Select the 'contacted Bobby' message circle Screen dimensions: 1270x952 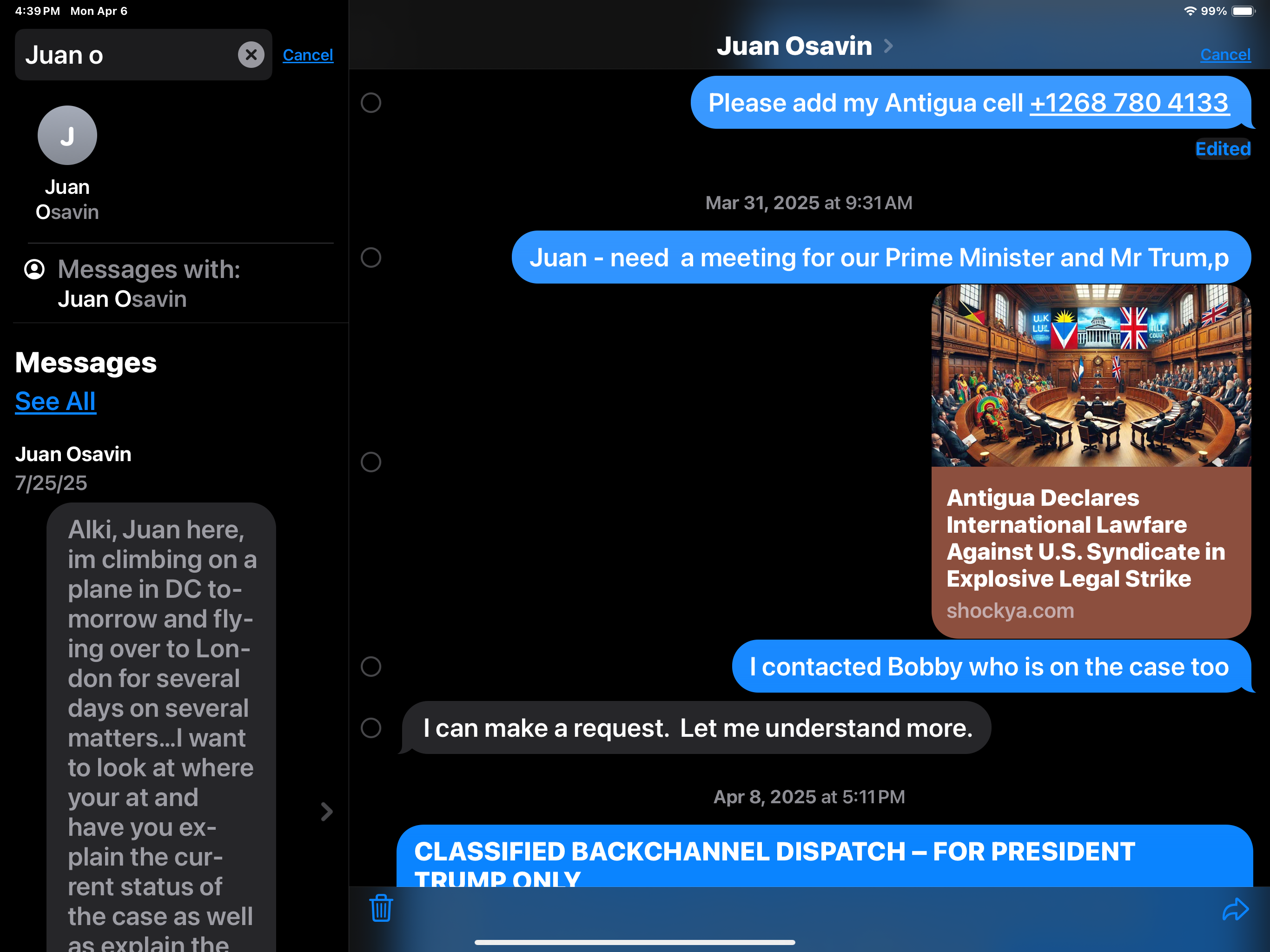pos(371,666)
